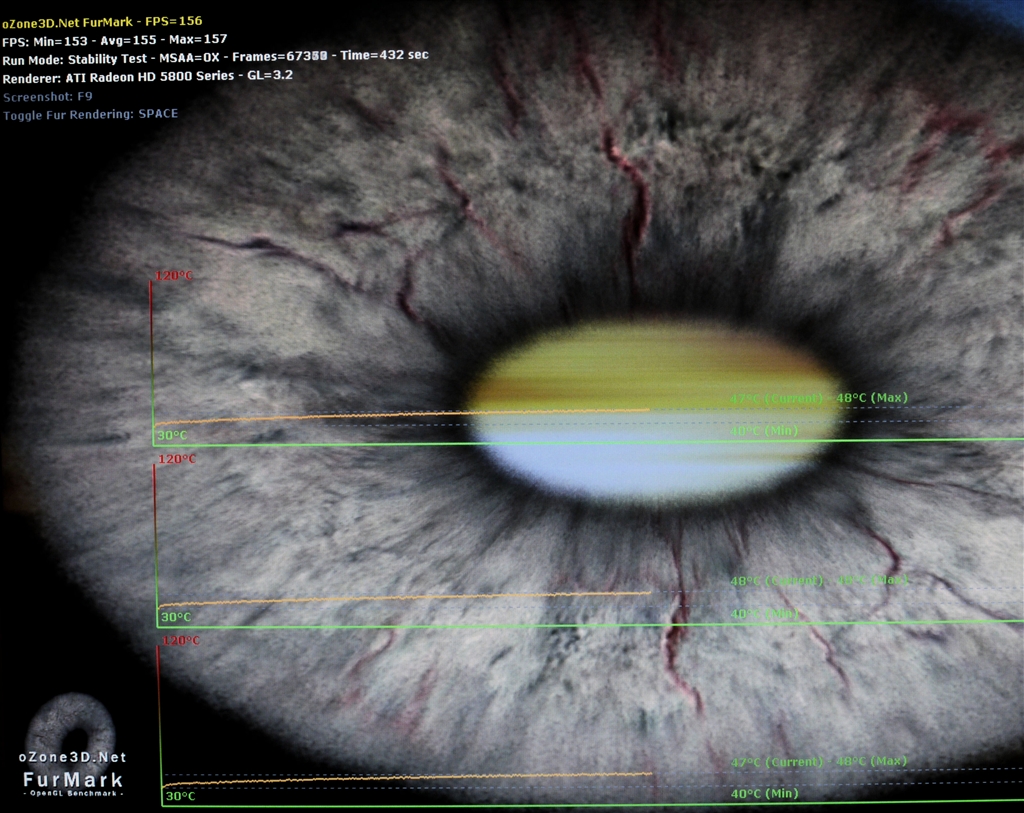The width and height of the screenshot is (1024, 813).
Task: Click the furry torus FurMark logo icon
Action: [x=71, y=723]
